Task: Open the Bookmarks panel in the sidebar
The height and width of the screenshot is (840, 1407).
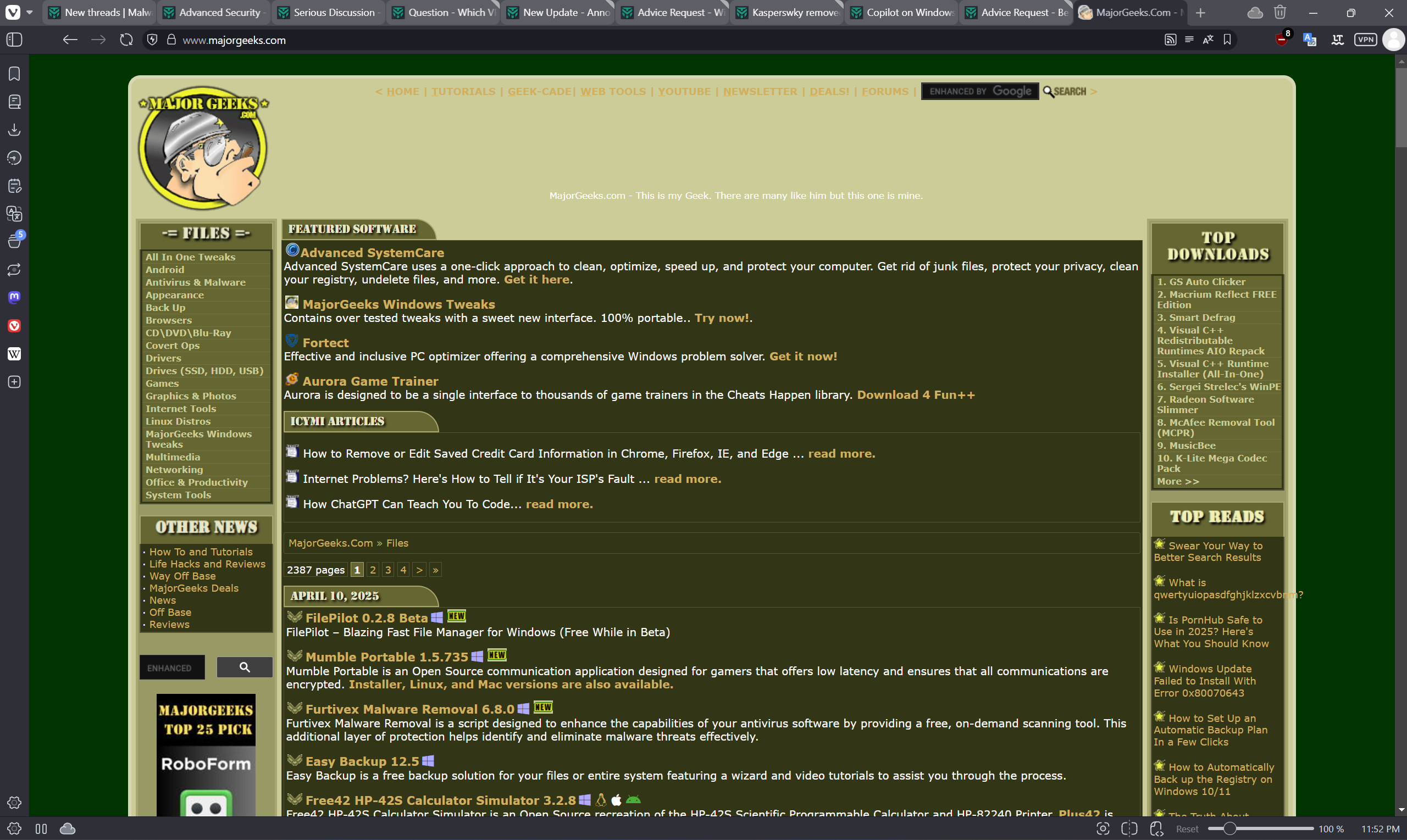Action: [14, 74]
